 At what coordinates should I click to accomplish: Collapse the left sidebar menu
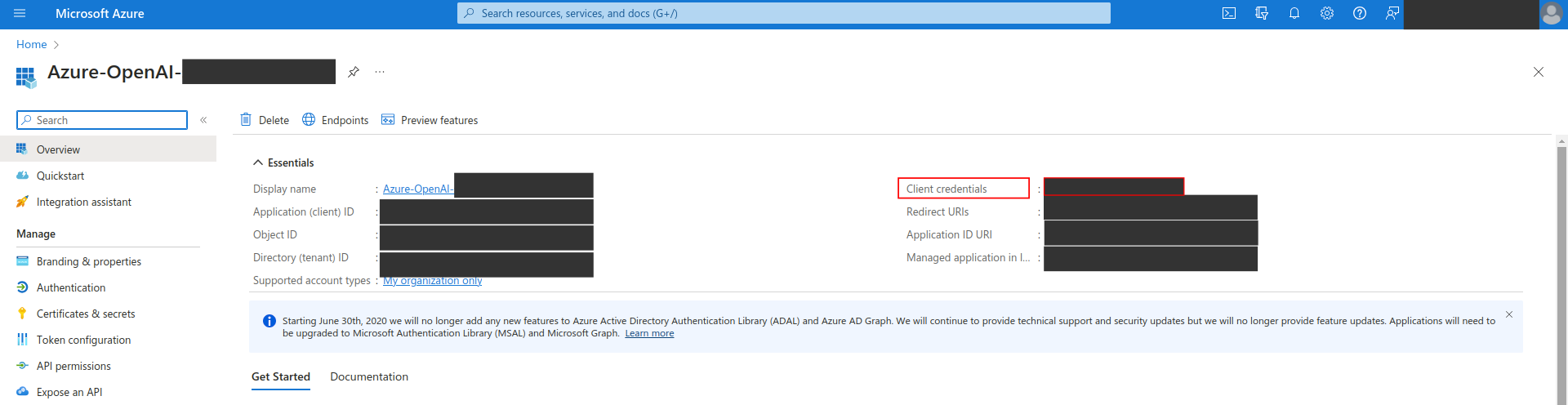tap(203, 120)
